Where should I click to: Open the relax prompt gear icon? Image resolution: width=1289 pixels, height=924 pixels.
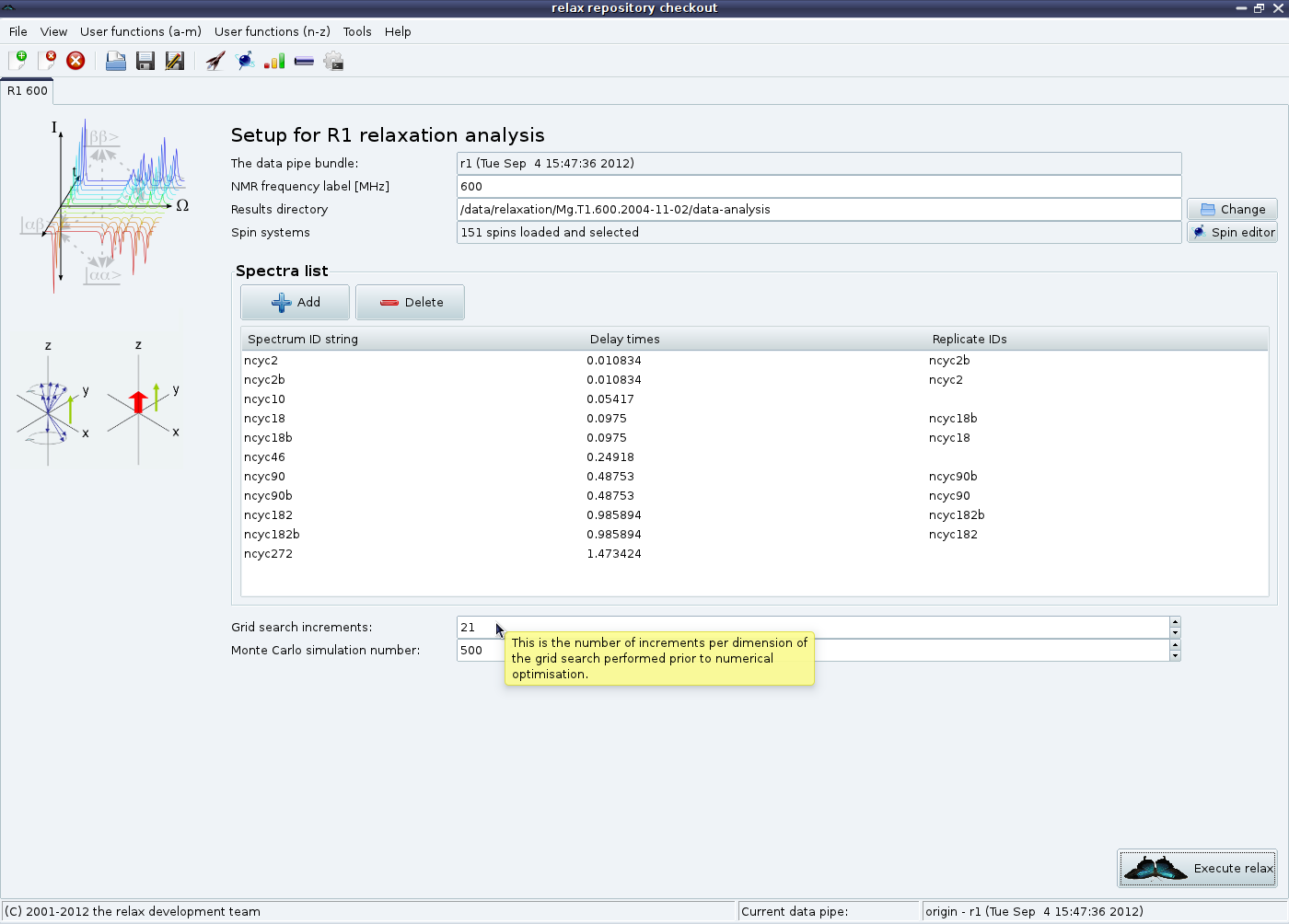pyautogui.click(x=333, y=61)
